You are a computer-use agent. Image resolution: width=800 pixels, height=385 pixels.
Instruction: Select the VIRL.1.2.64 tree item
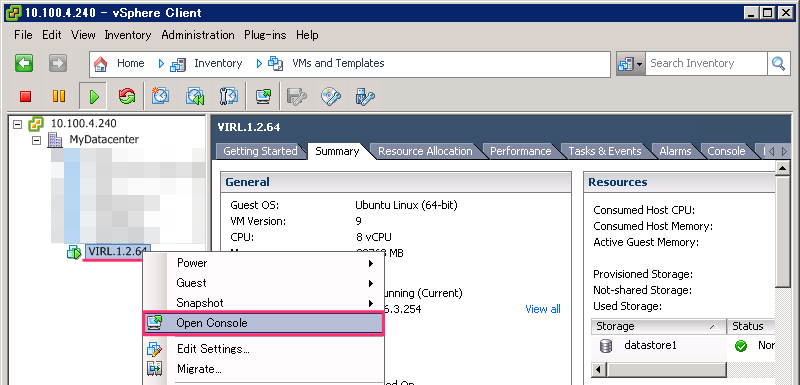118,251
